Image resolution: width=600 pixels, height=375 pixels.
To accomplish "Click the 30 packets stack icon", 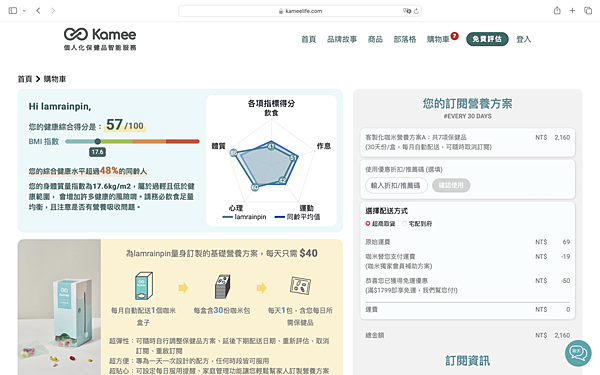I will pos(222,286).
